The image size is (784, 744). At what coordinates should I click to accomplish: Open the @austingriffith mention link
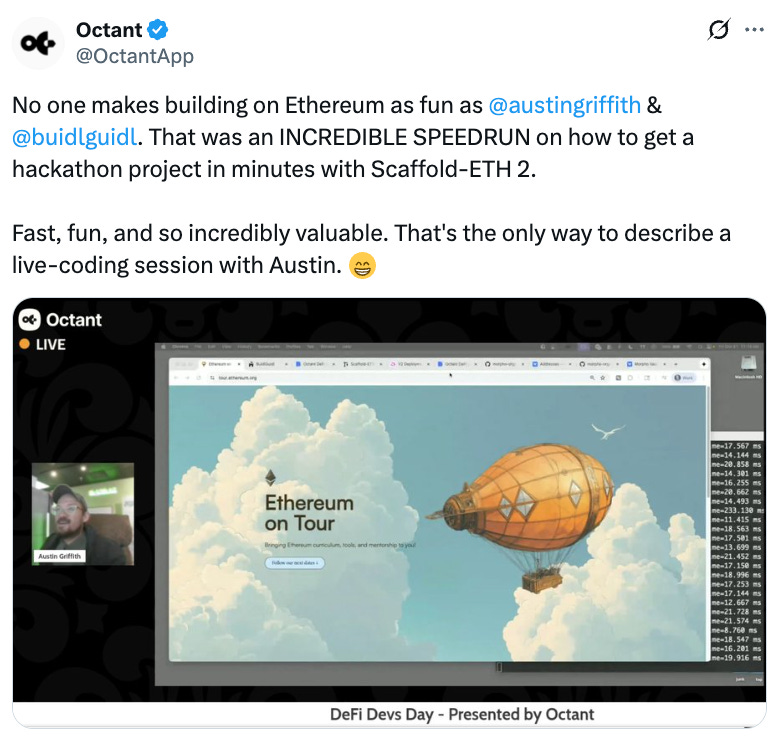point(564,106)
